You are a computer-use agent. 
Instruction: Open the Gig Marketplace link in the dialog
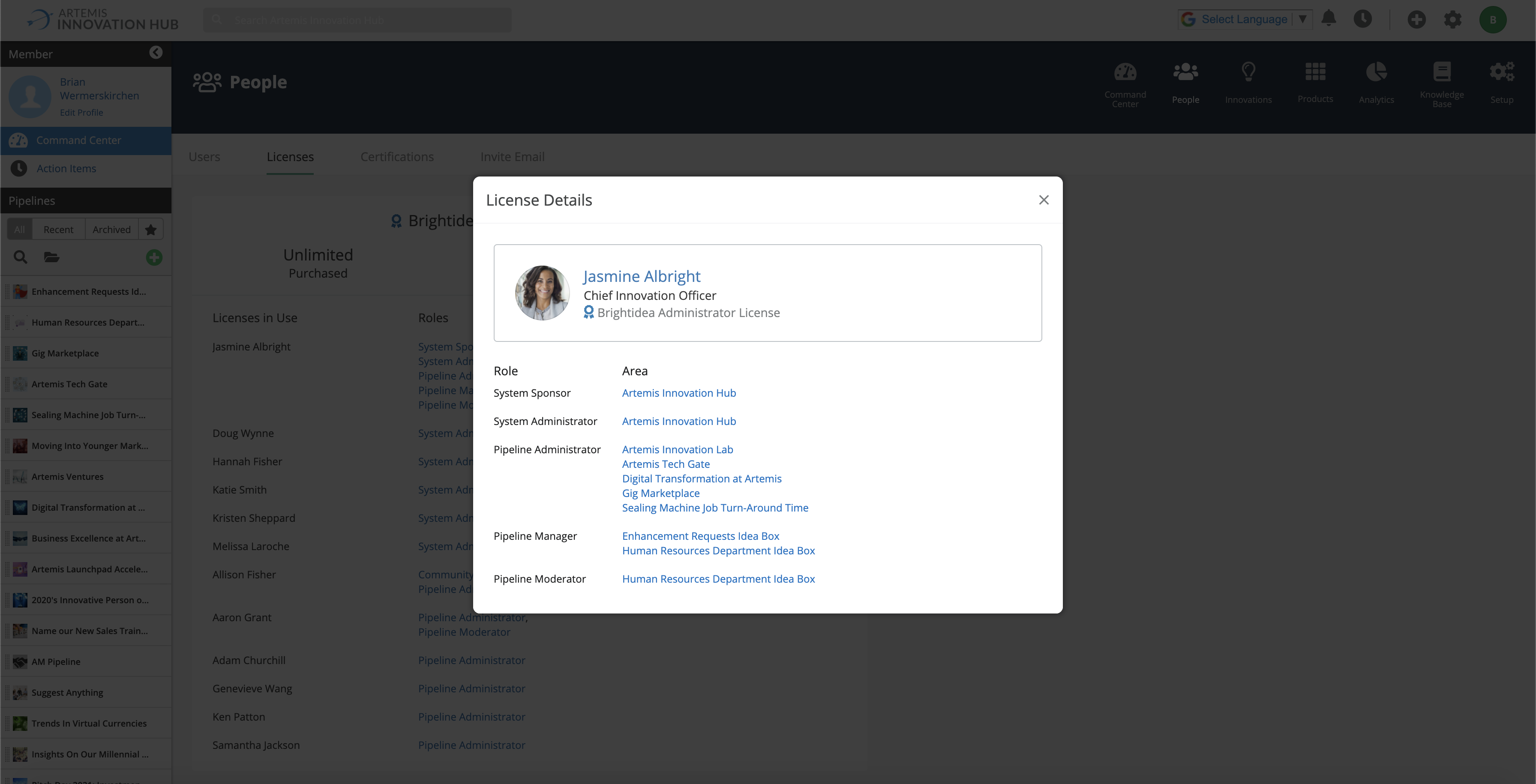click(x=661, y=493)
